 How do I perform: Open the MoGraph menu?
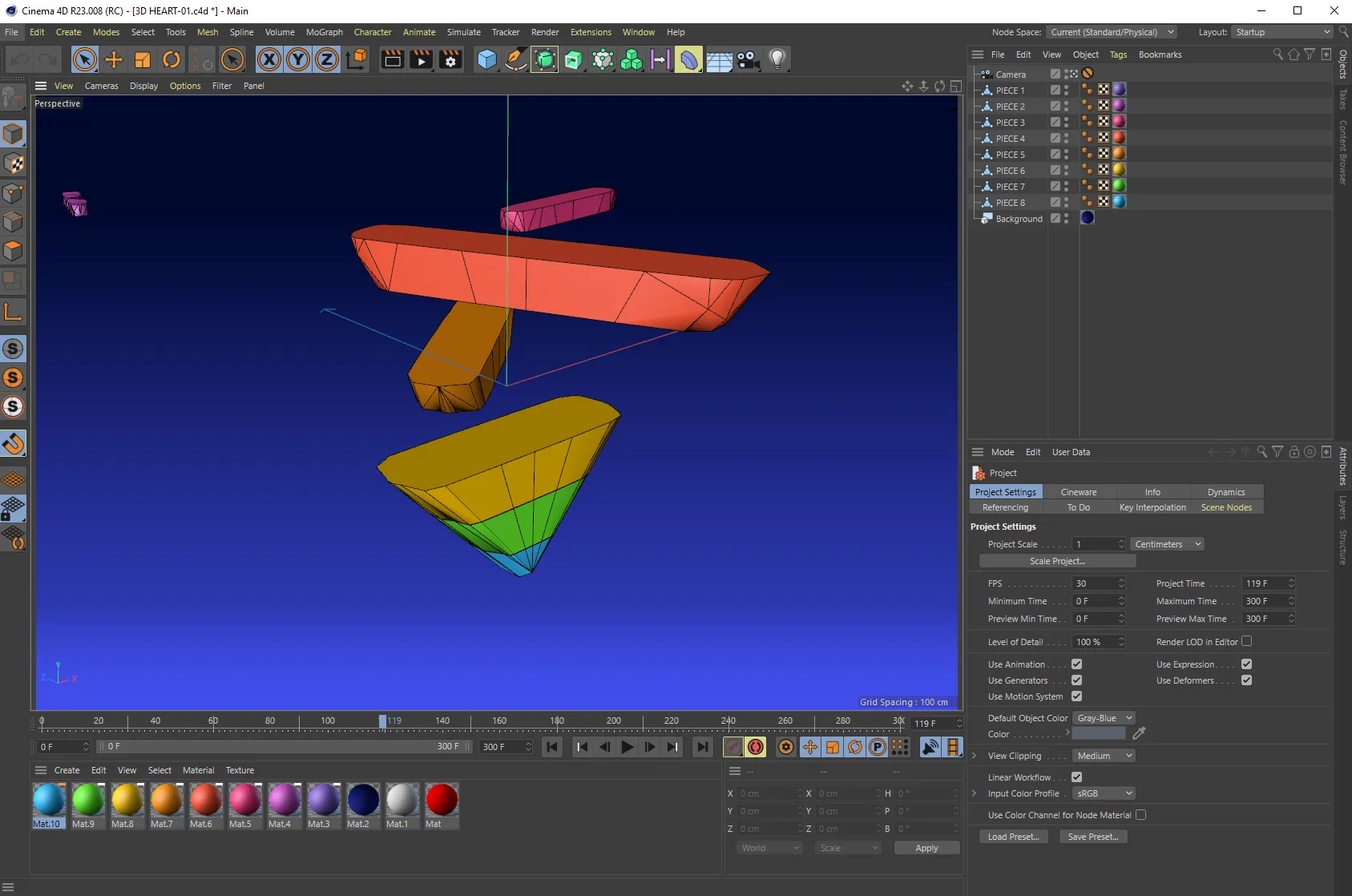(x=324, y=32)
